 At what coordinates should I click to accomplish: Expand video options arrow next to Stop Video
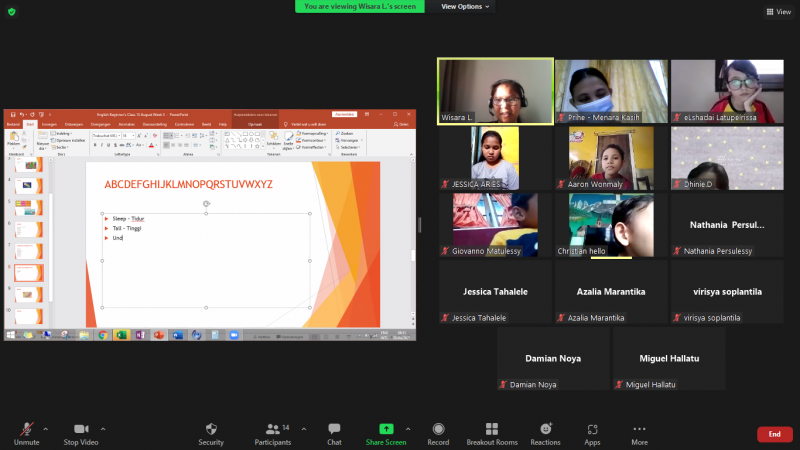tap(103, 428)
